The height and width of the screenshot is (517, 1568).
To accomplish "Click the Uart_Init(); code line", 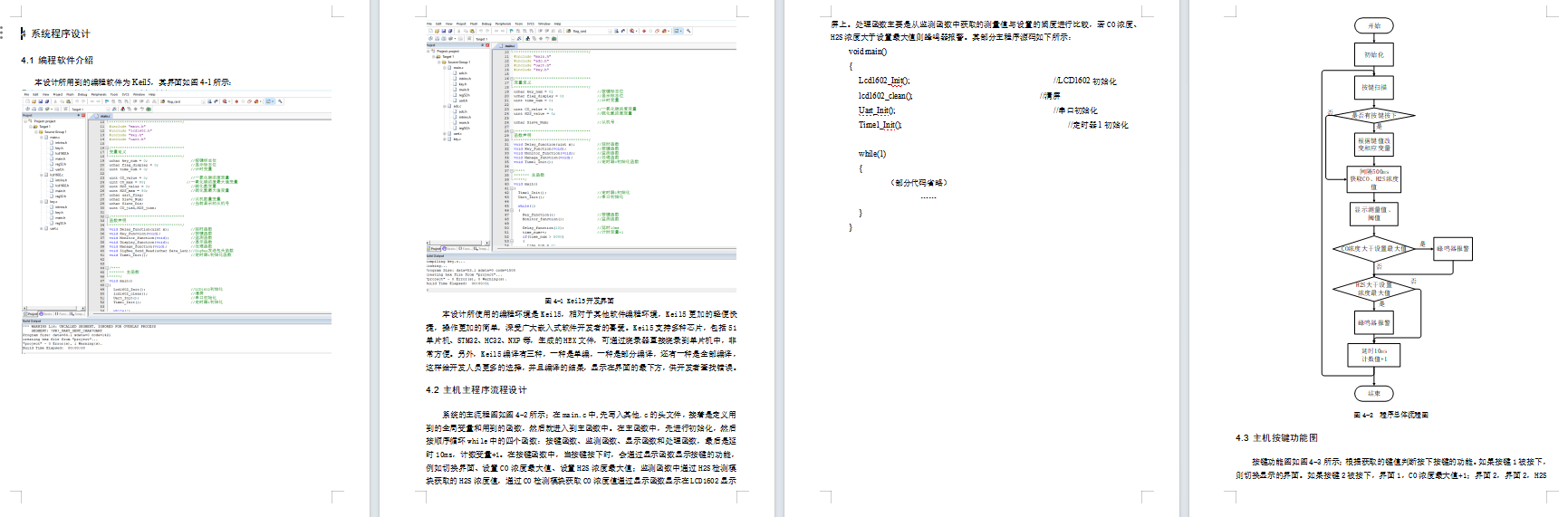I will tap(877, 110).
